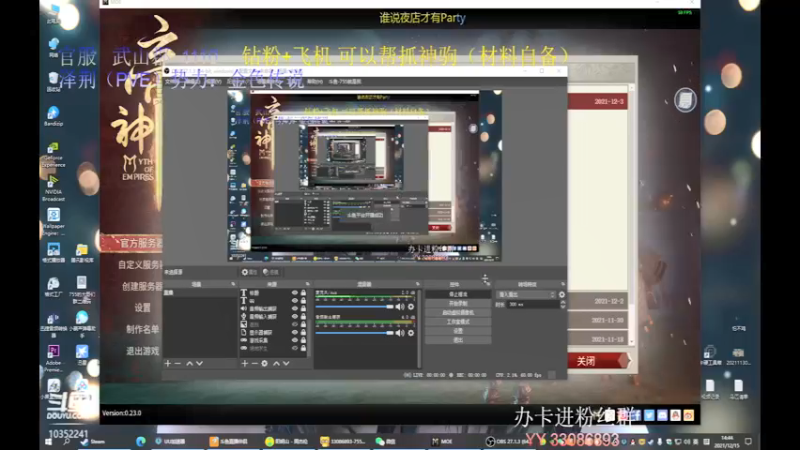Open source properties gear below sources list

point(264,363)
